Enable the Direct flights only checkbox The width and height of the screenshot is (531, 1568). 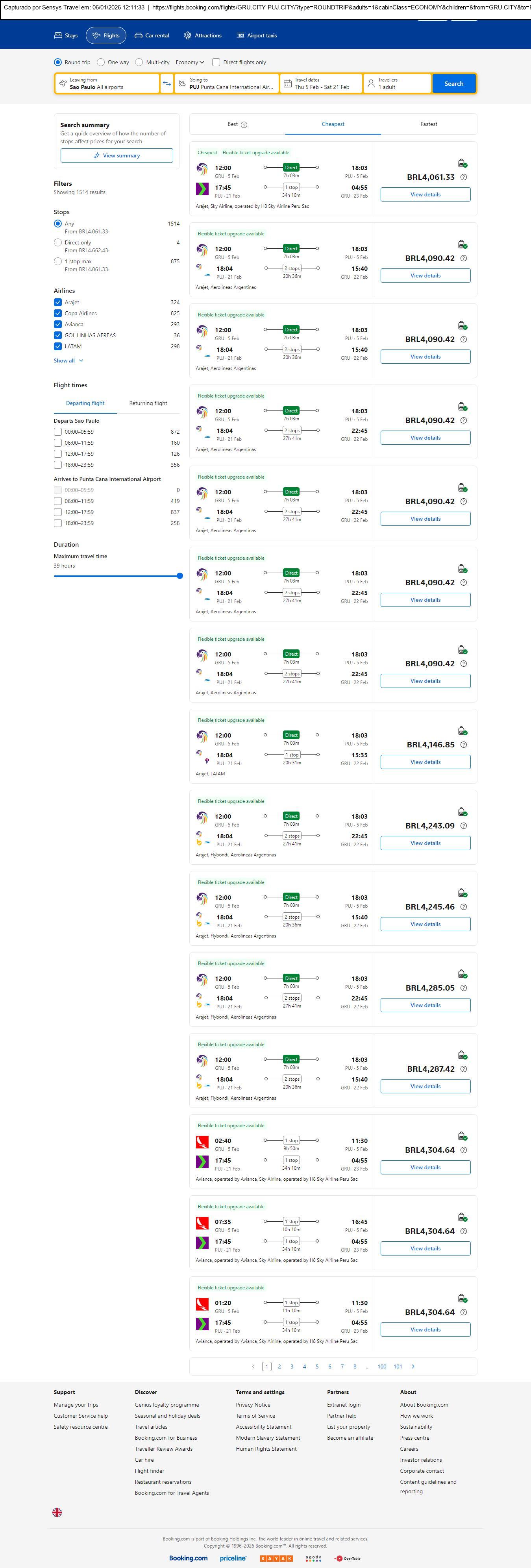click(x=216, y=62)
